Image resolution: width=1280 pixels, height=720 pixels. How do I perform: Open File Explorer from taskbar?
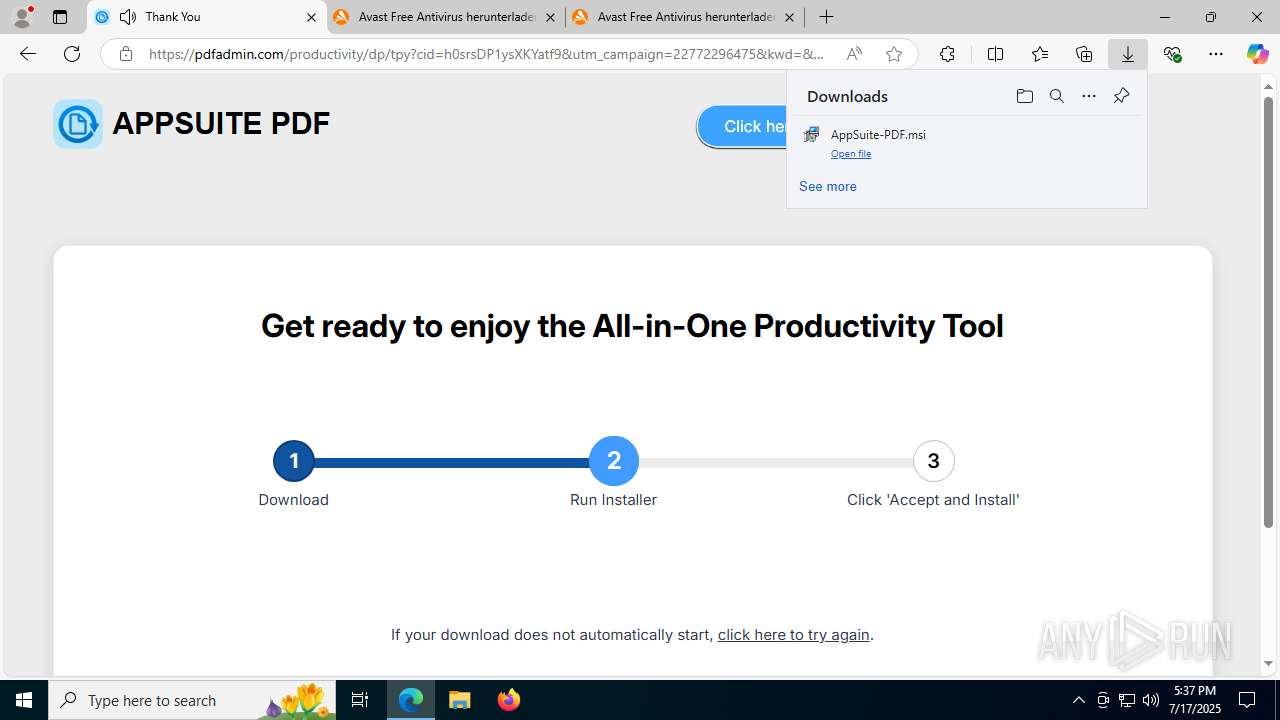point(459,700)
